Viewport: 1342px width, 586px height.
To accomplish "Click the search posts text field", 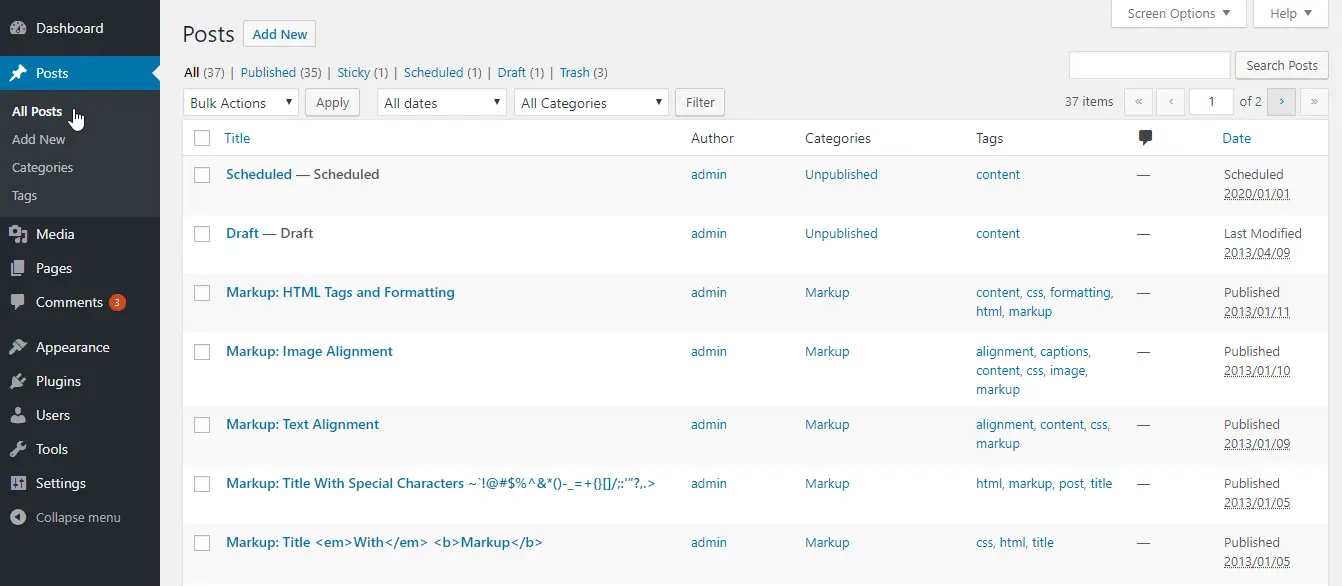I will pyautogui.click(x=1150, y=65).
